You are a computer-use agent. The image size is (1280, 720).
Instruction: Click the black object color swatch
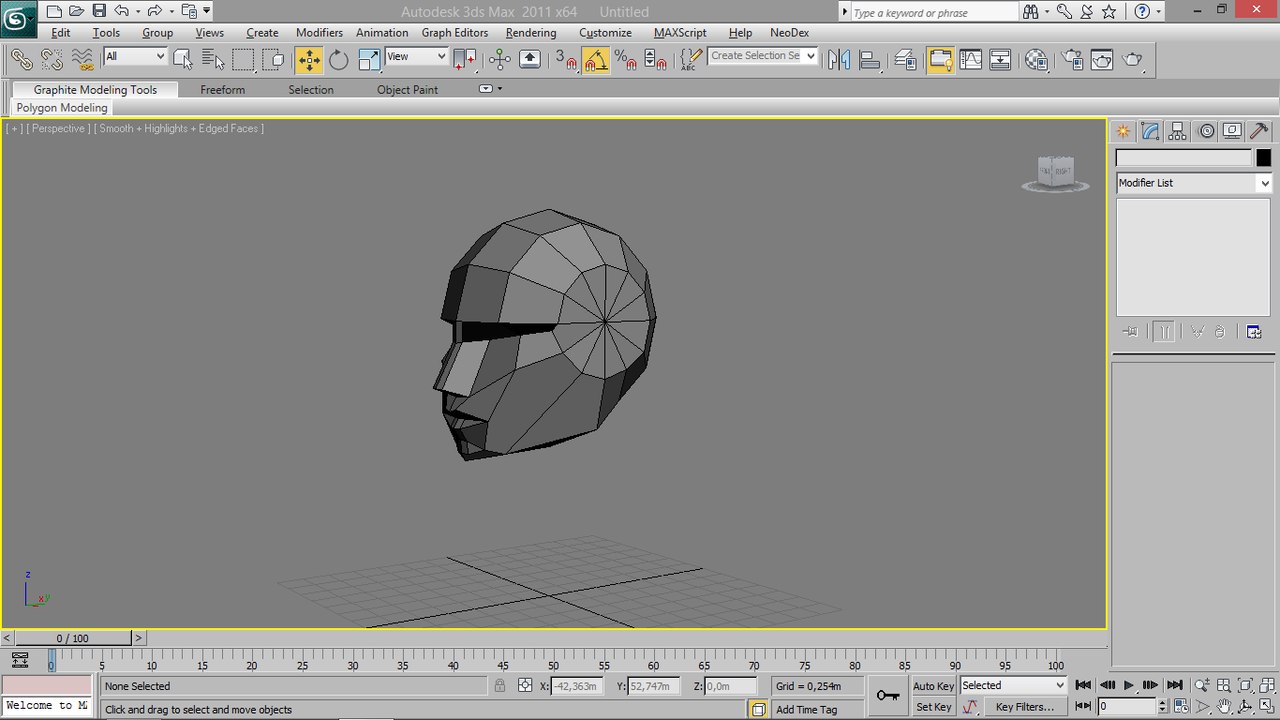pyautogui.click(x=1264, y=158)
